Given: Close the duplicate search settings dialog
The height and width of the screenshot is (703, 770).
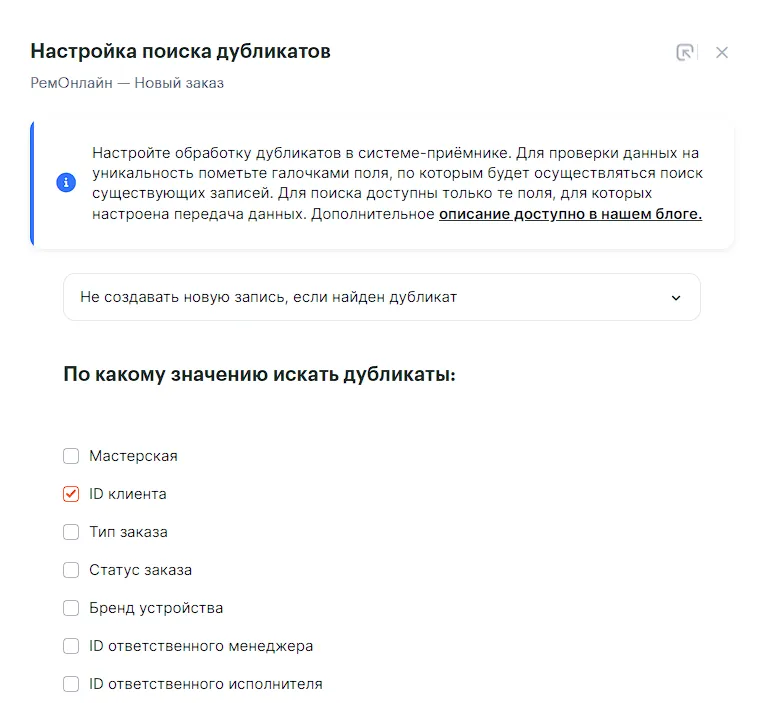Looking at the screenshot, I should 722,52.
